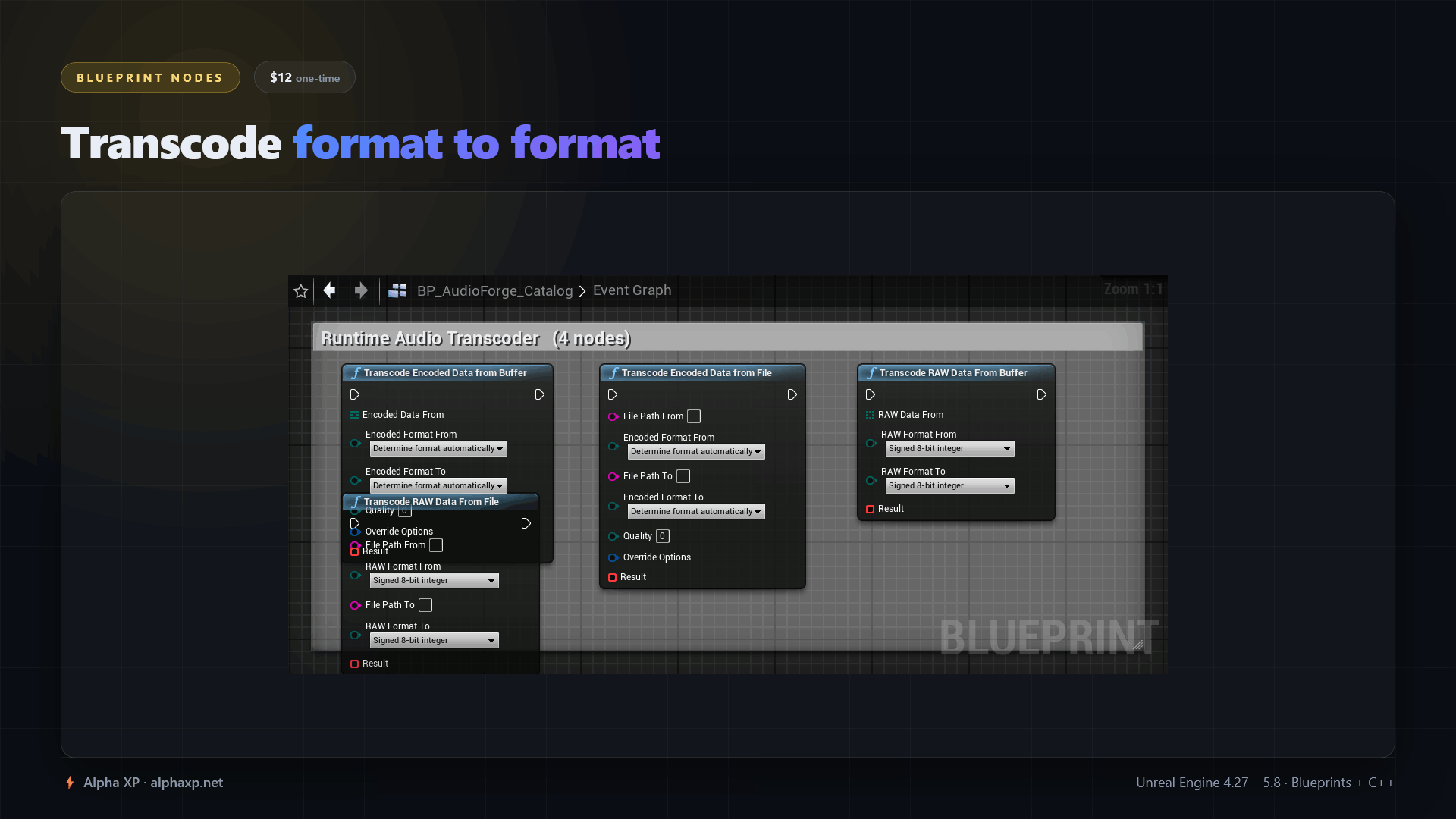Open Encoded Format From dropdown in Encoded File node

pyautogui.click(x=696, y=452)
